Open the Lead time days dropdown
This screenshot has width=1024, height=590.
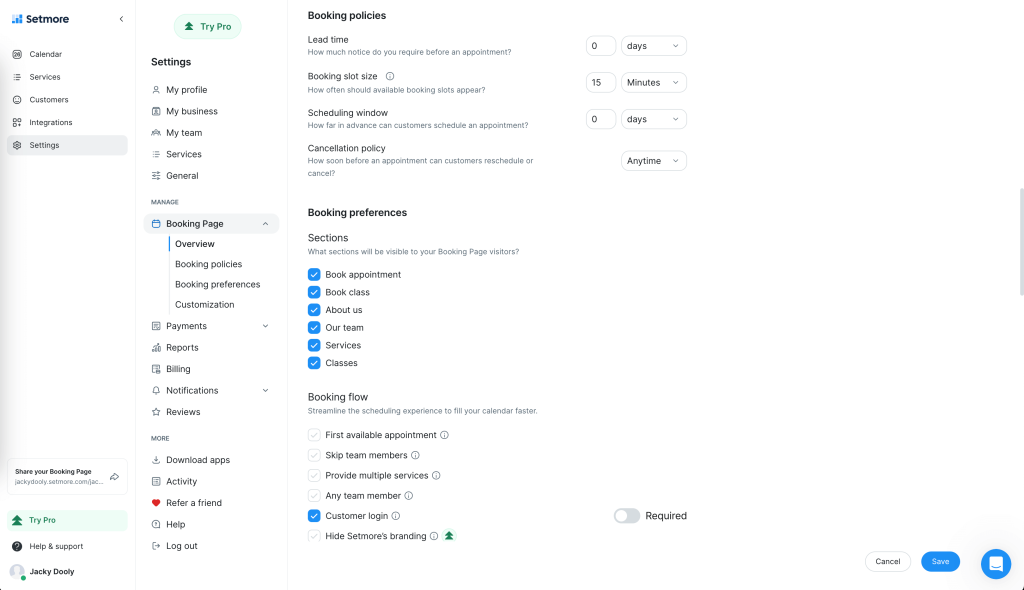point(654,46)
